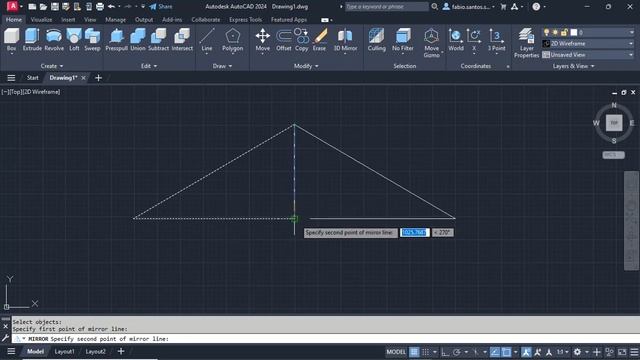Image resolution: width=640 pixels, height=360 pixels.
Task: Expand the Create panel dropdown
Action: (x=52, y=66)
